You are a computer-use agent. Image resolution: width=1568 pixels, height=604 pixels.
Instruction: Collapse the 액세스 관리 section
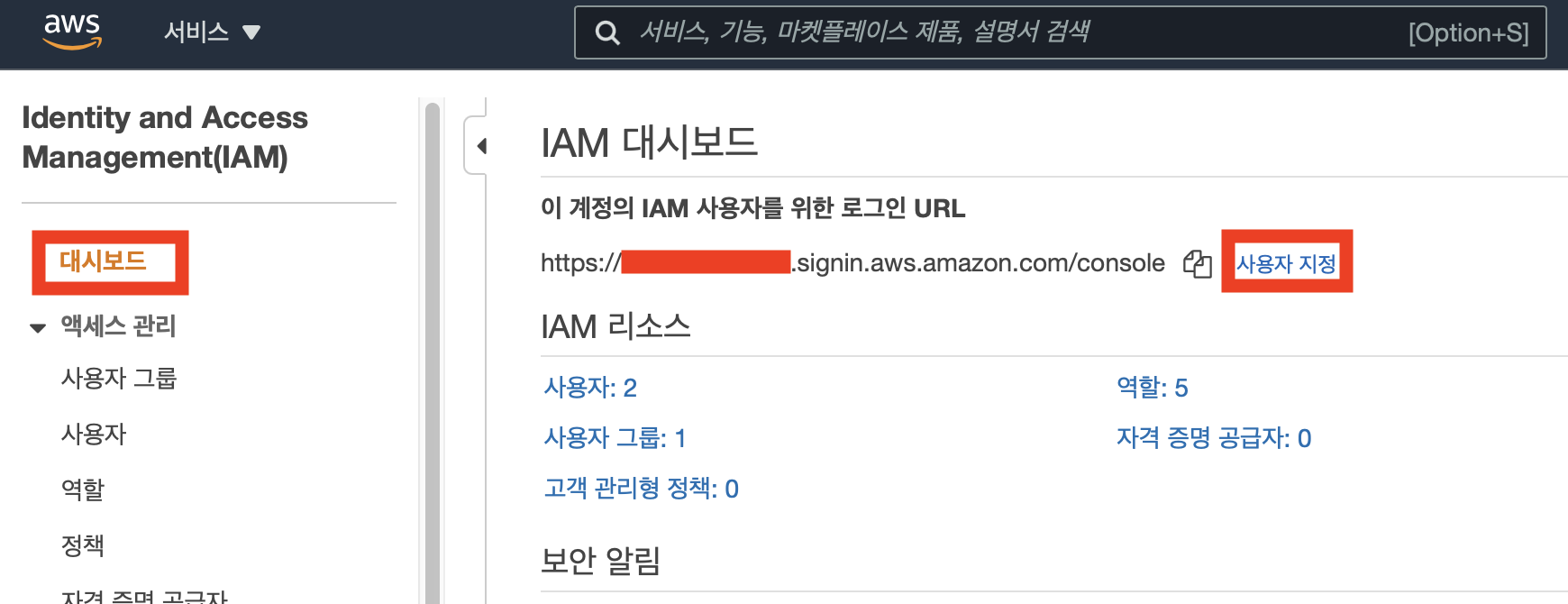37,327
